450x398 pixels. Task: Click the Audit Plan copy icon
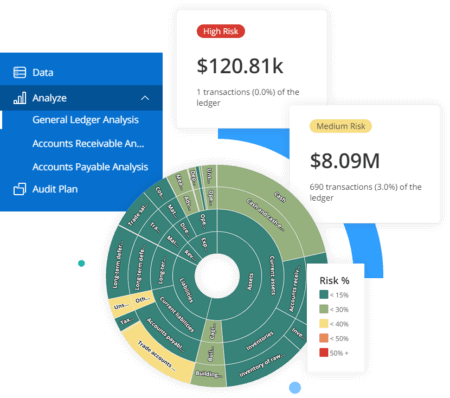19,189
